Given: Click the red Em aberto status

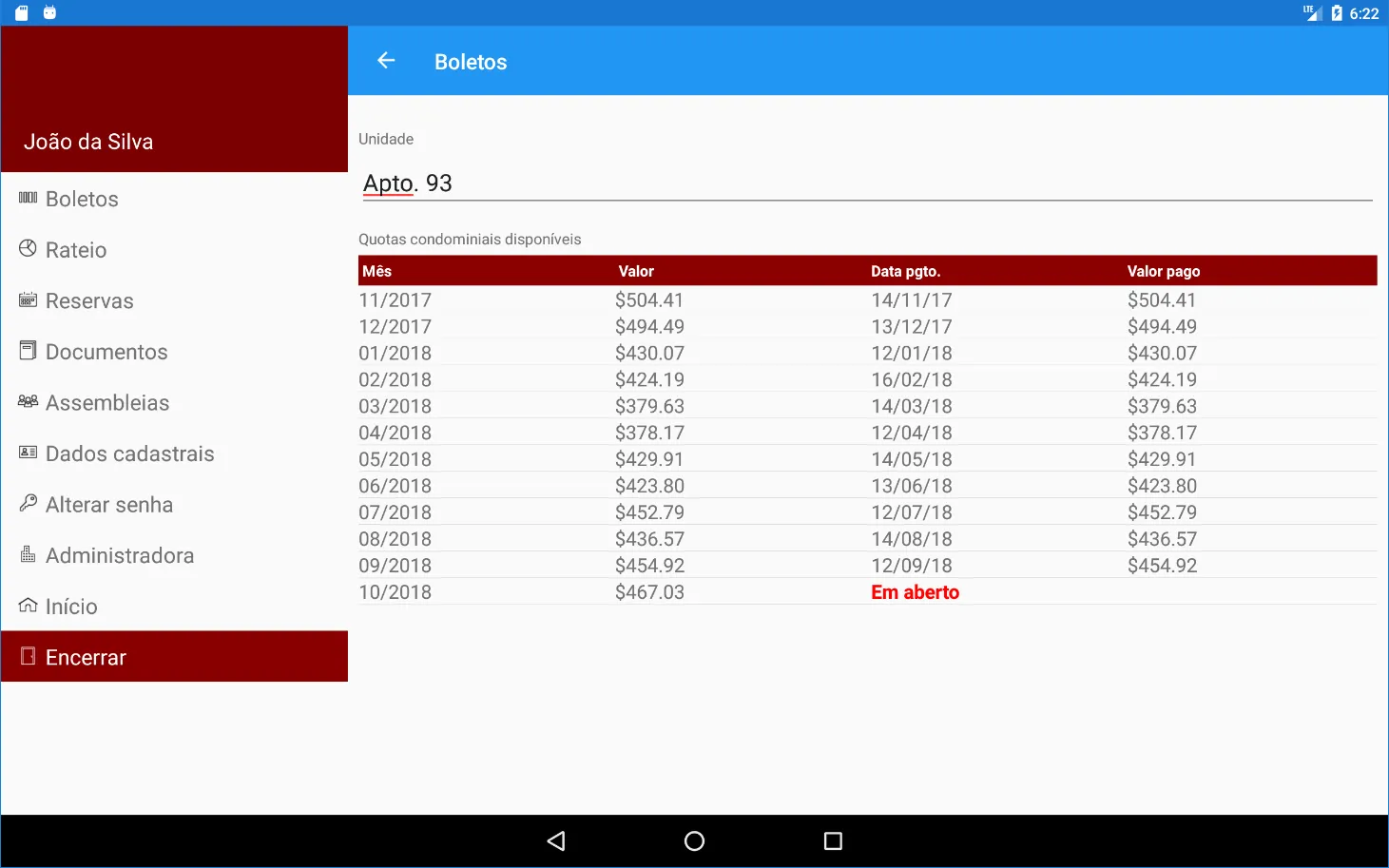Looking at the screenshot, I should tap(915, 592).
